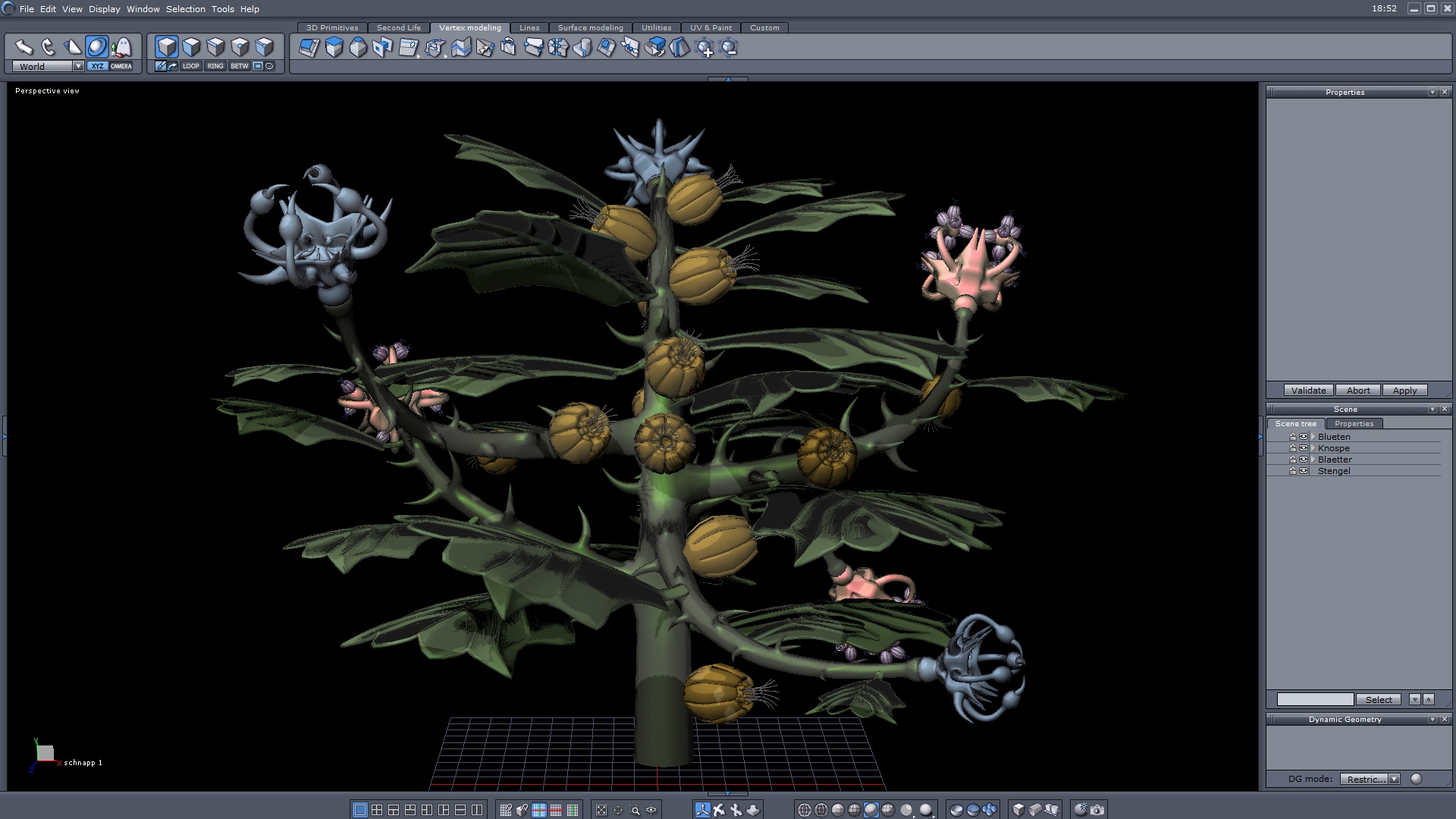The width and height of the screenshot is (1456, 819).
Task: Open the Selection menu
Action: (185, 9)
